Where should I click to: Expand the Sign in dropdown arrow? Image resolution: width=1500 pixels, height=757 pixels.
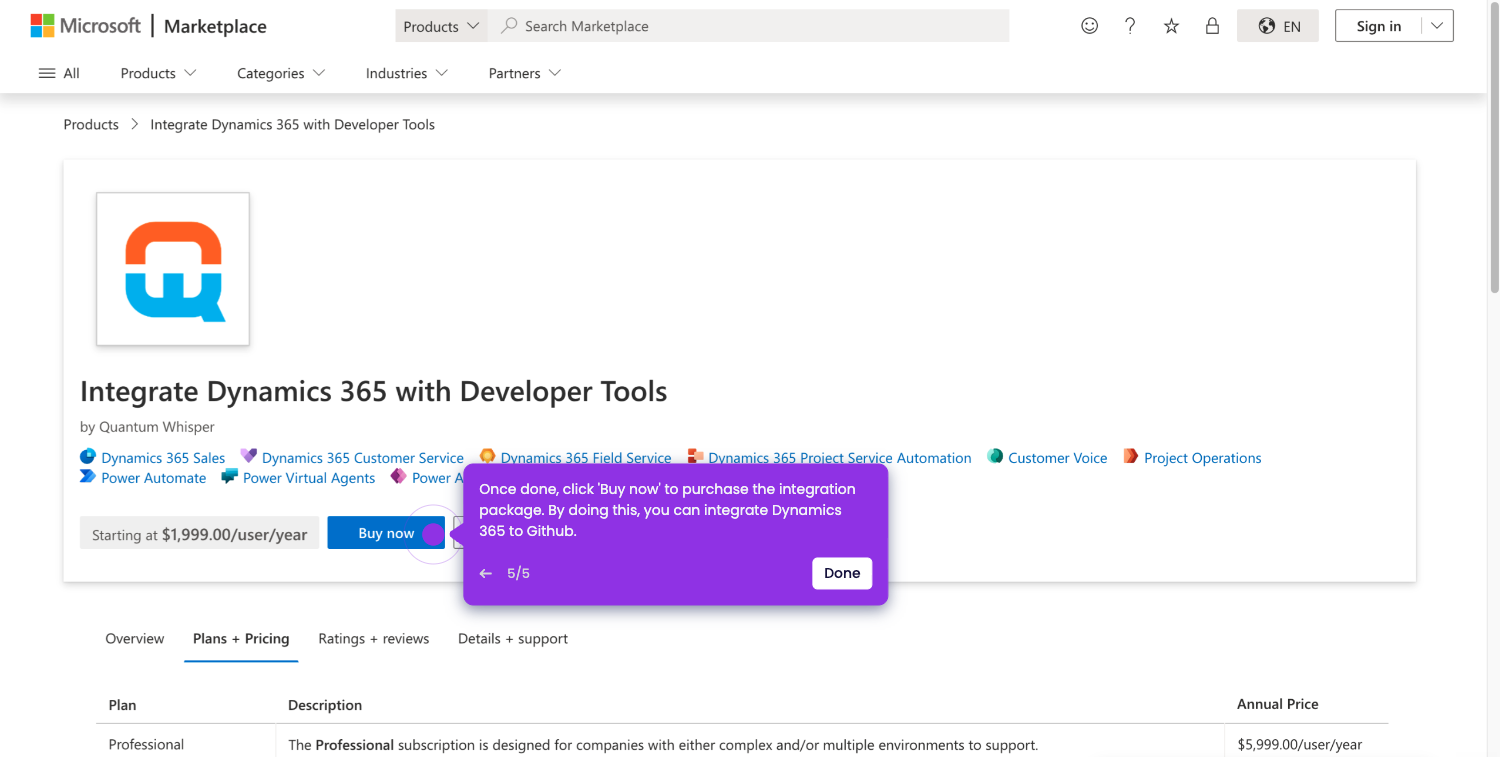[1437, 26]
